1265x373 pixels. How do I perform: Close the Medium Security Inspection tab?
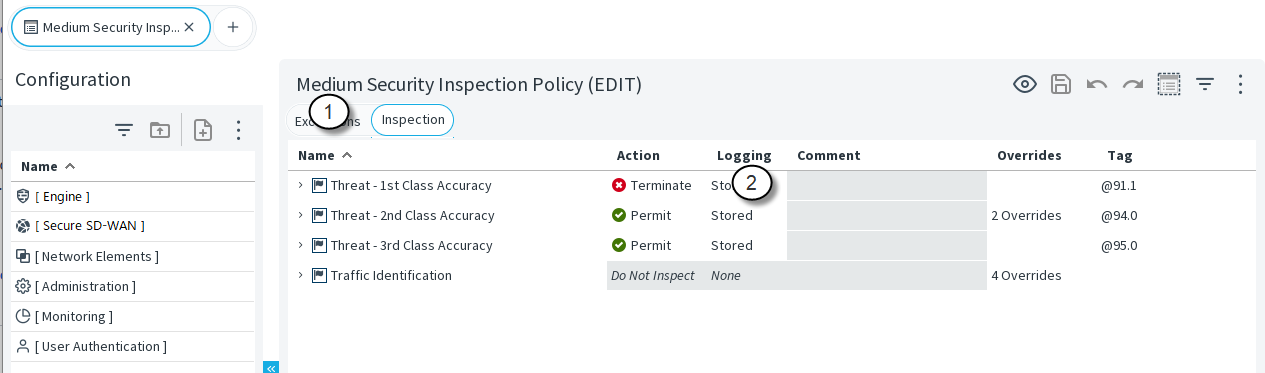coord(189,27)
